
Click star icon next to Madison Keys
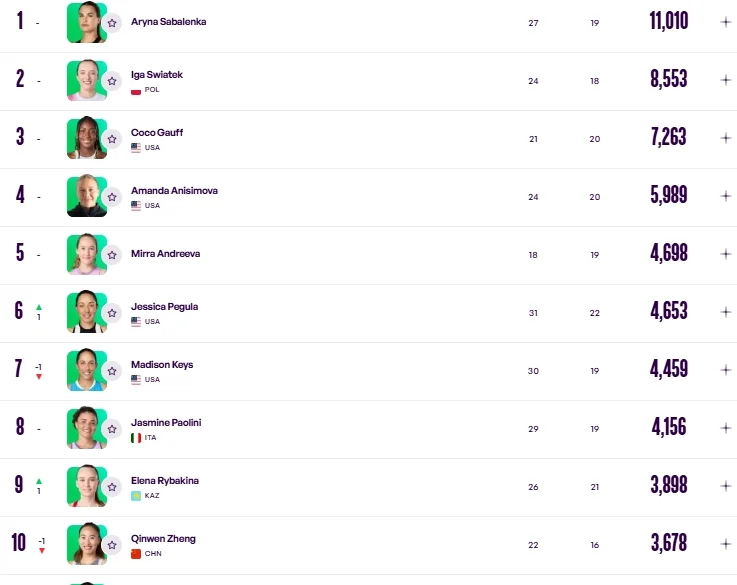coord(112,371)
